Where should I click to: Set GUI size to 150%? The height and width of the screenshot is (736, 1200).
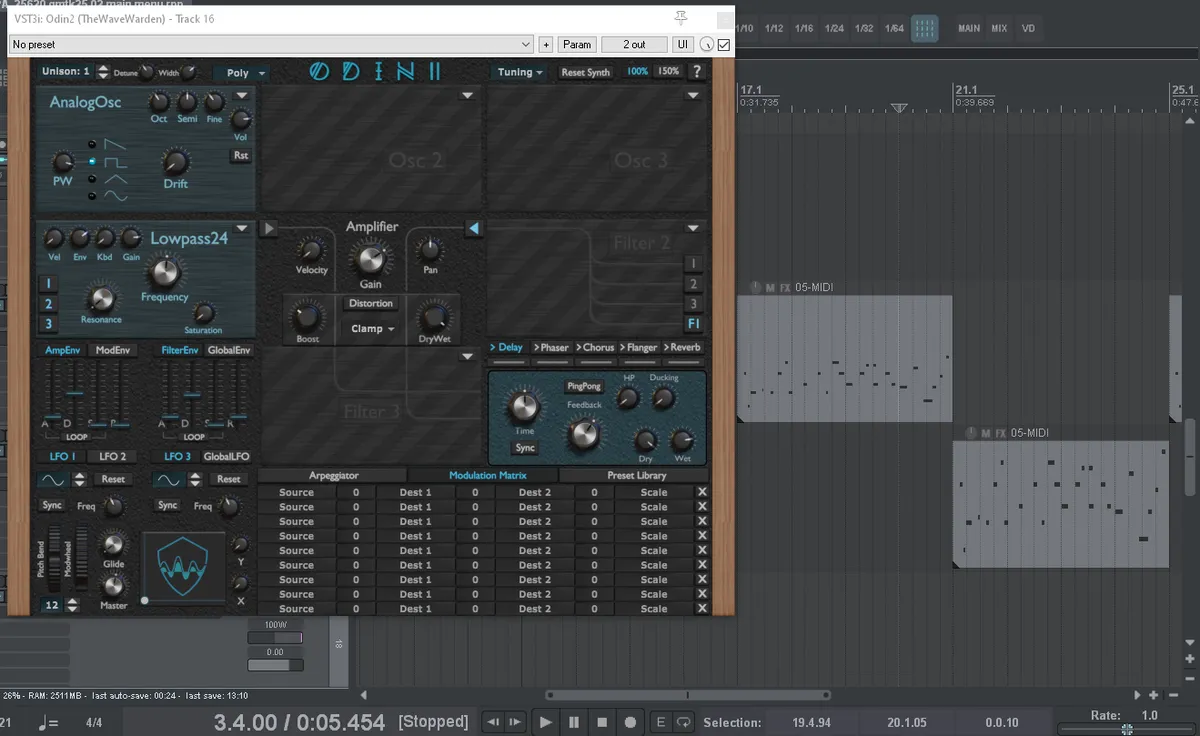tap(668, 72)
